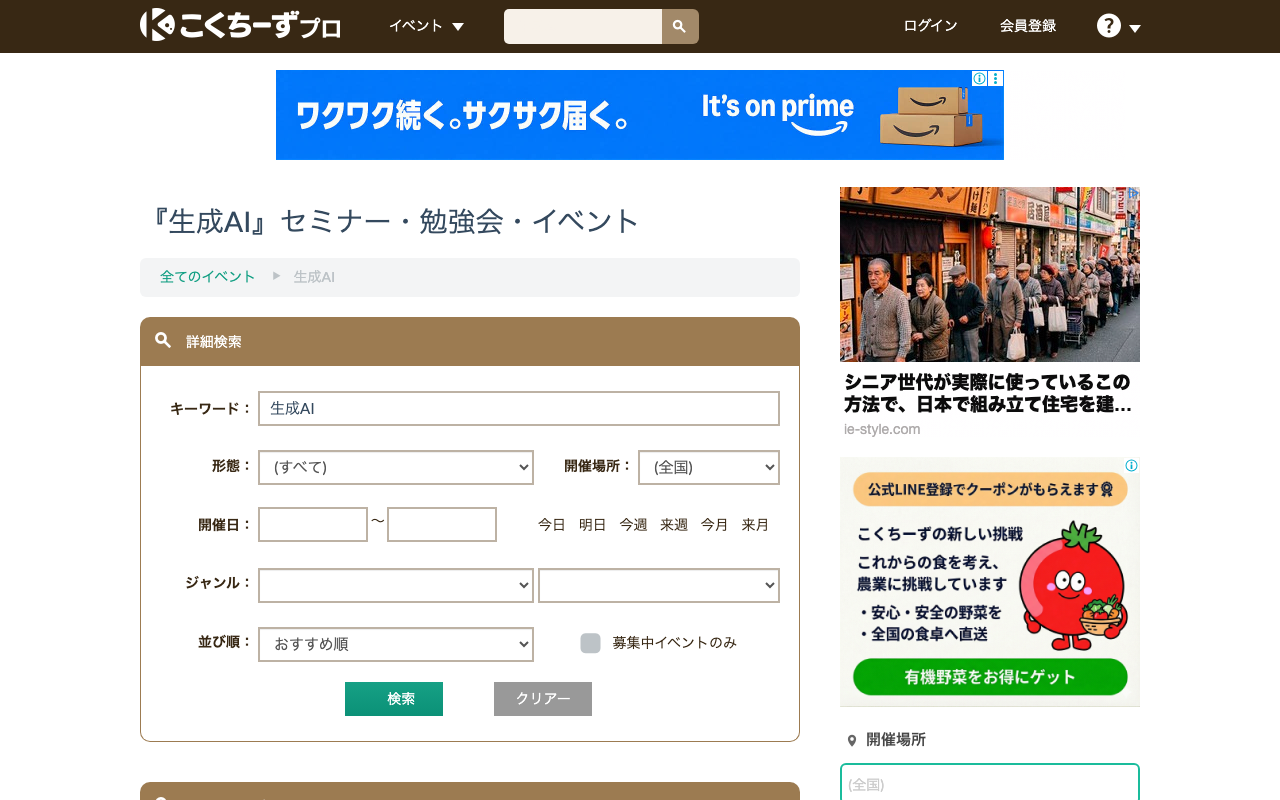Click the location pin icon beside 開催場所
The width and height of the screenshot is (1280, 800).
tap(852, 741)
